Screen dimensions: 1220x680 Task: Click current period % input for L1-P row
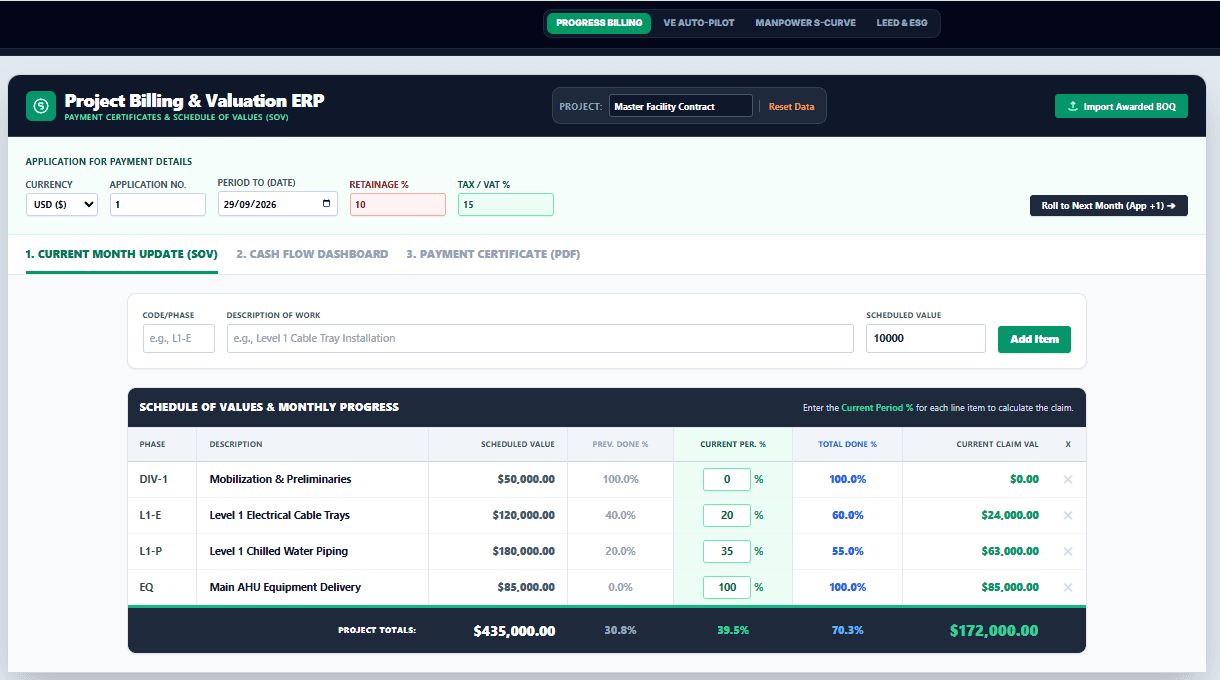pyautogui.click(x=727, y=551)
